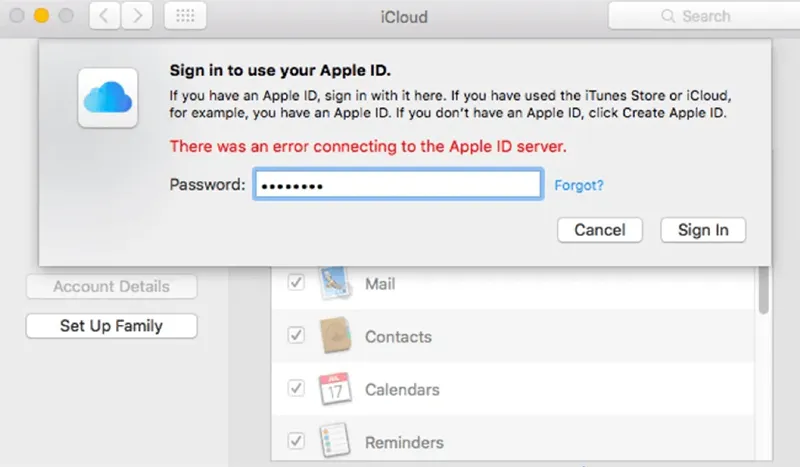Show all preferences grid button

[x=185, y=16]
